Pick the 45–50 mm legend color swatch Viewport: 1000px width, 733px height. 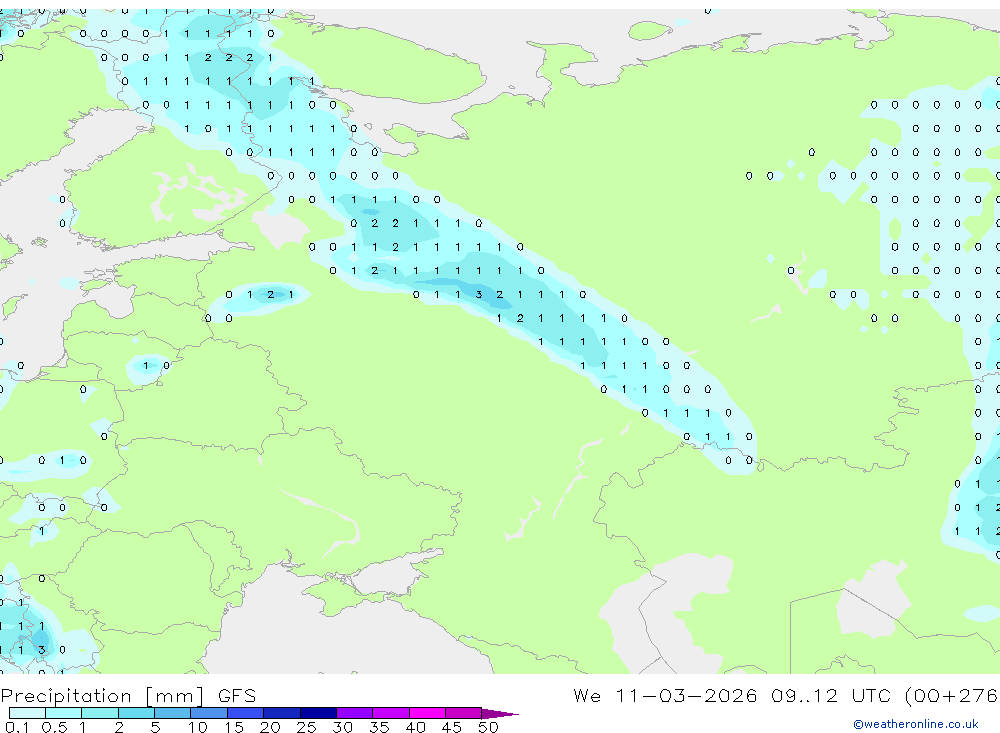click(x=463, y=713)
